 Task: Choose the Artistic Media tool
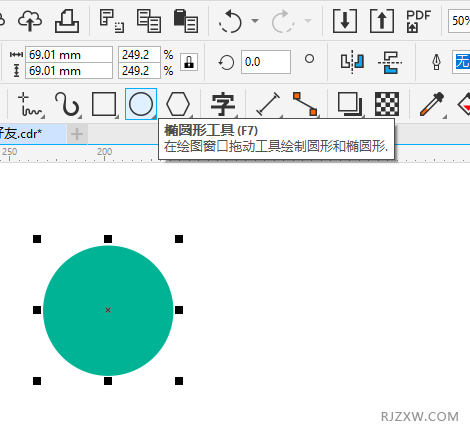pyautogui.click(x=67, y=104)
